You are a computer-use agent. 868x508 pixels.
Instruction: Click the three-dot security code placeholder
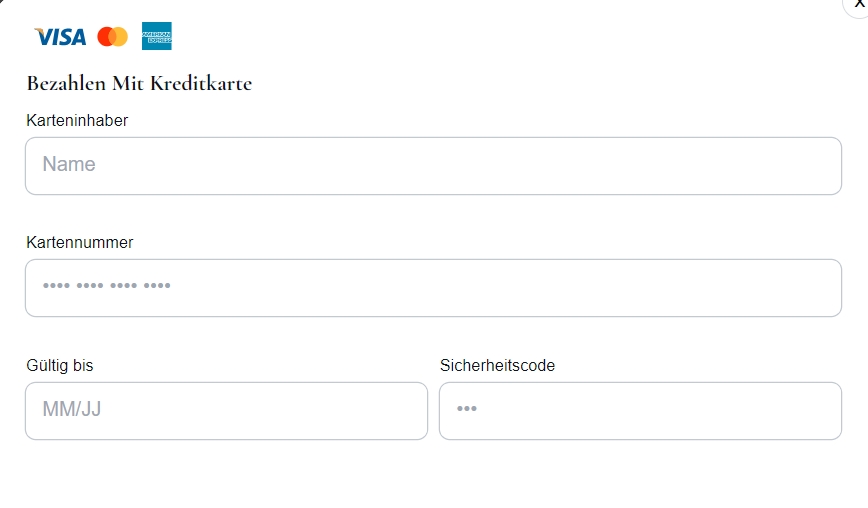(467, 408)
